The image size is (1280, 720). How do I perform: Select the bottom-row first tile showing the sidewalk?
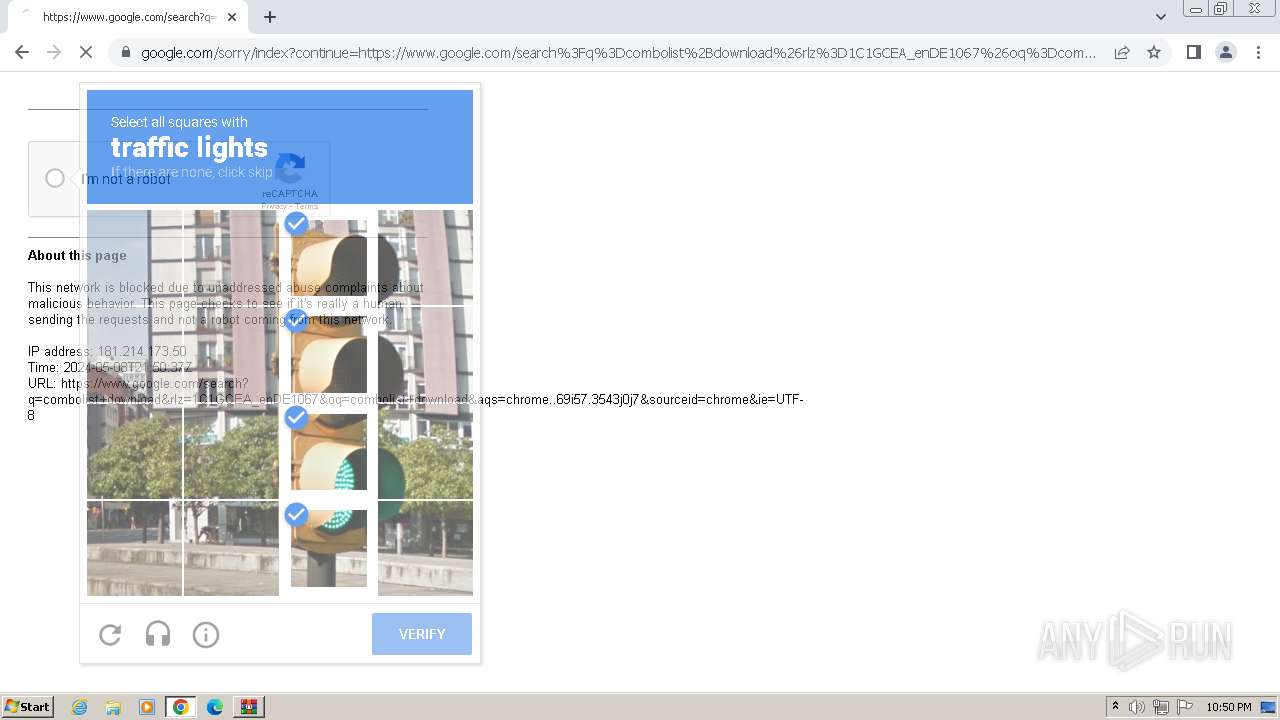[134, 548]
